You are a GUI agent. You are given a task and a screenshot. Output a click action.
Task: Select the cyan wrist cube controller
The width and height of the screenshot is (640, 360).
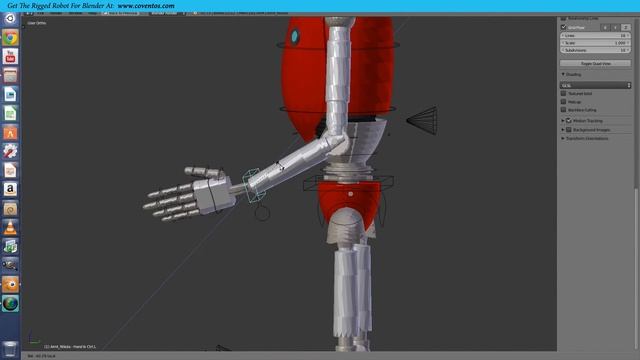coord(254,185)
